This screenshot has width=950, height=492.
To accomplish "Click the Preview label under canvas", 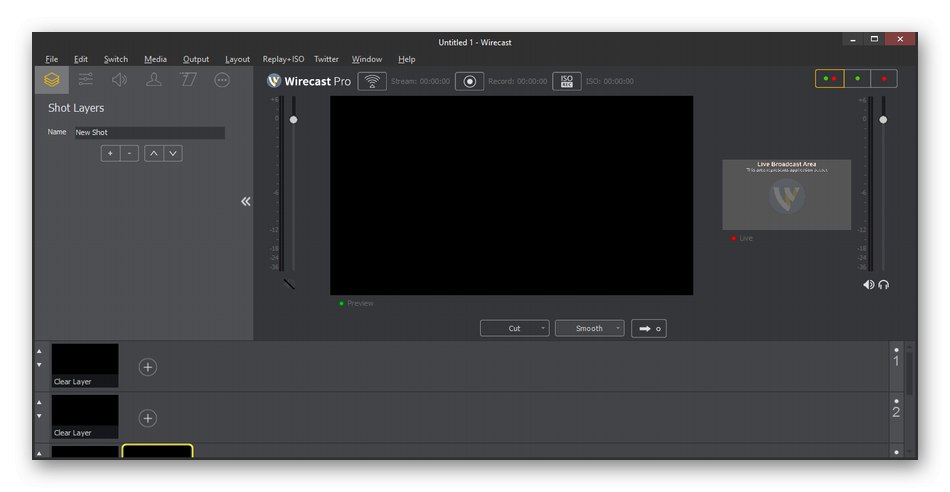I will pyautogui.click(x=360, y=303).
